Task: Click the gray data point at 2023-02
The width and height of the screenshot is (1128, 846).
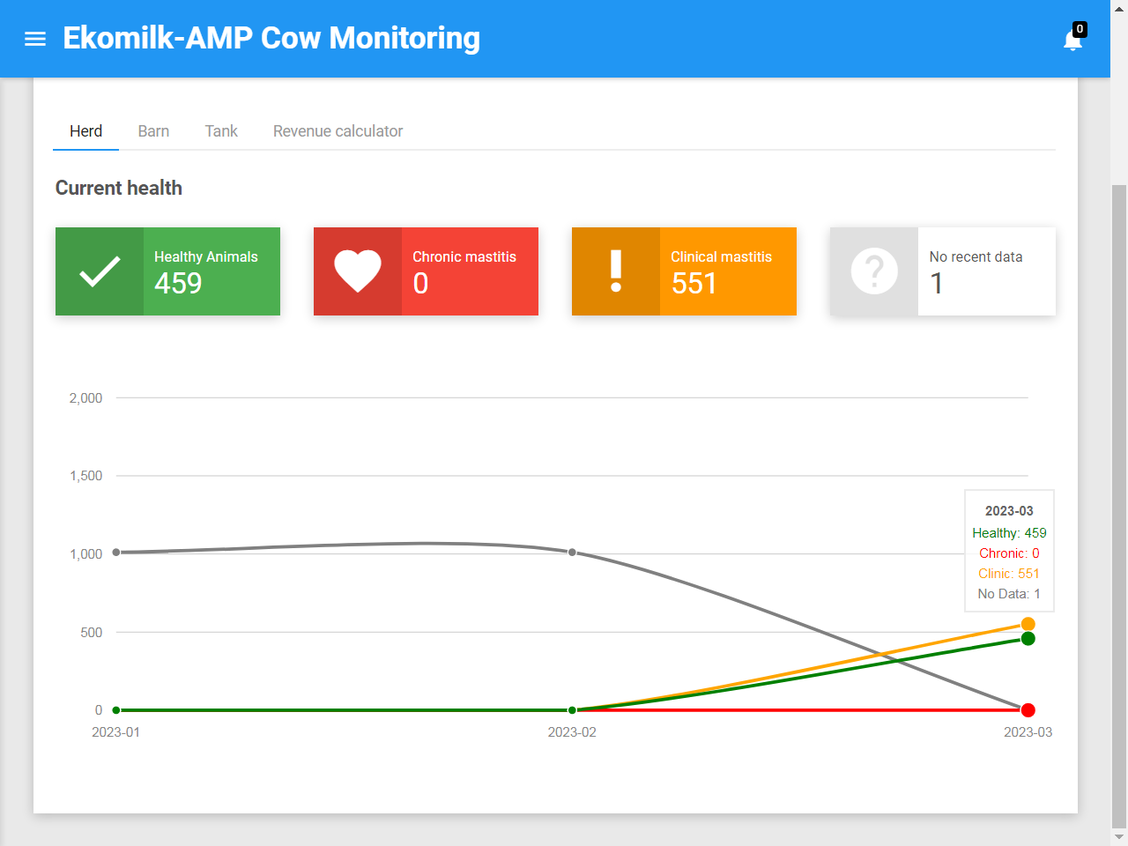Action: (572, 552)
